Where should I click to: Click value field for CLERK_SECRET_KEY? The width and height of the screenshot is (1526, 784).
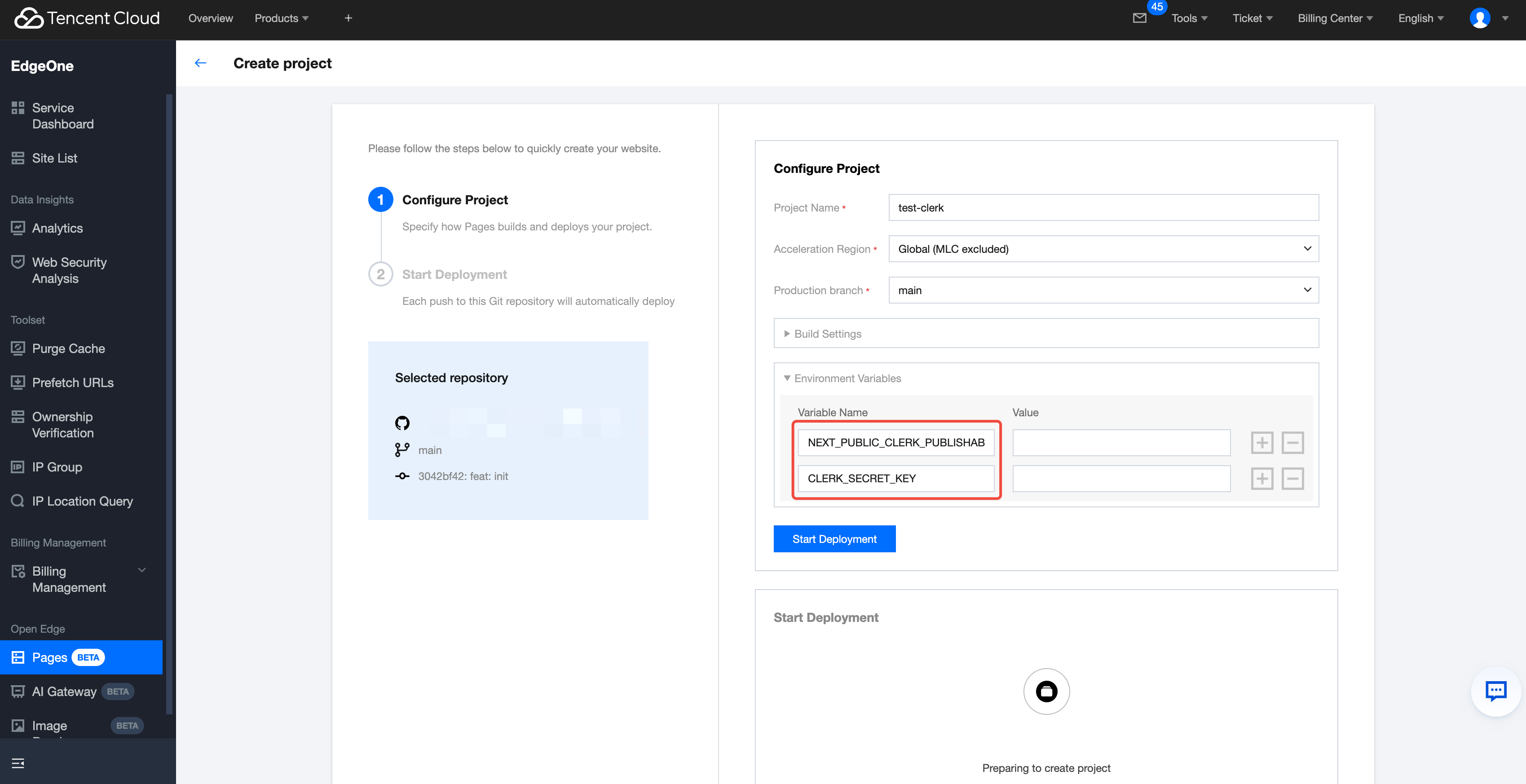pyautogui.click(x=1121, y=479)
